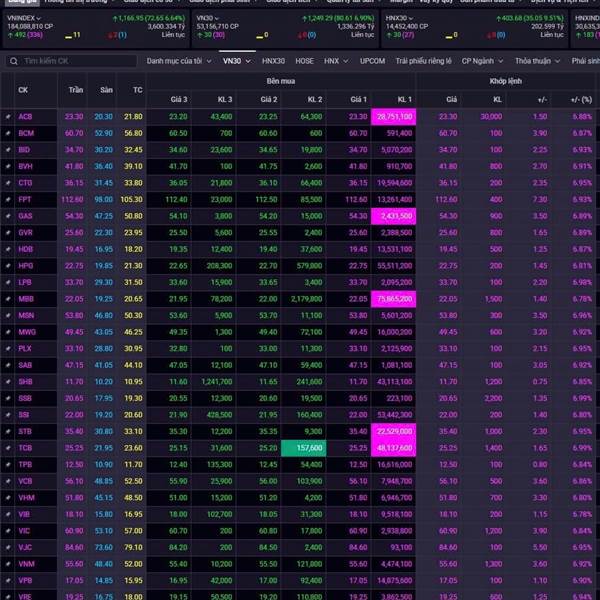Pin the HPG row
This screenshot has width=600, height=600.
point(8,266)
